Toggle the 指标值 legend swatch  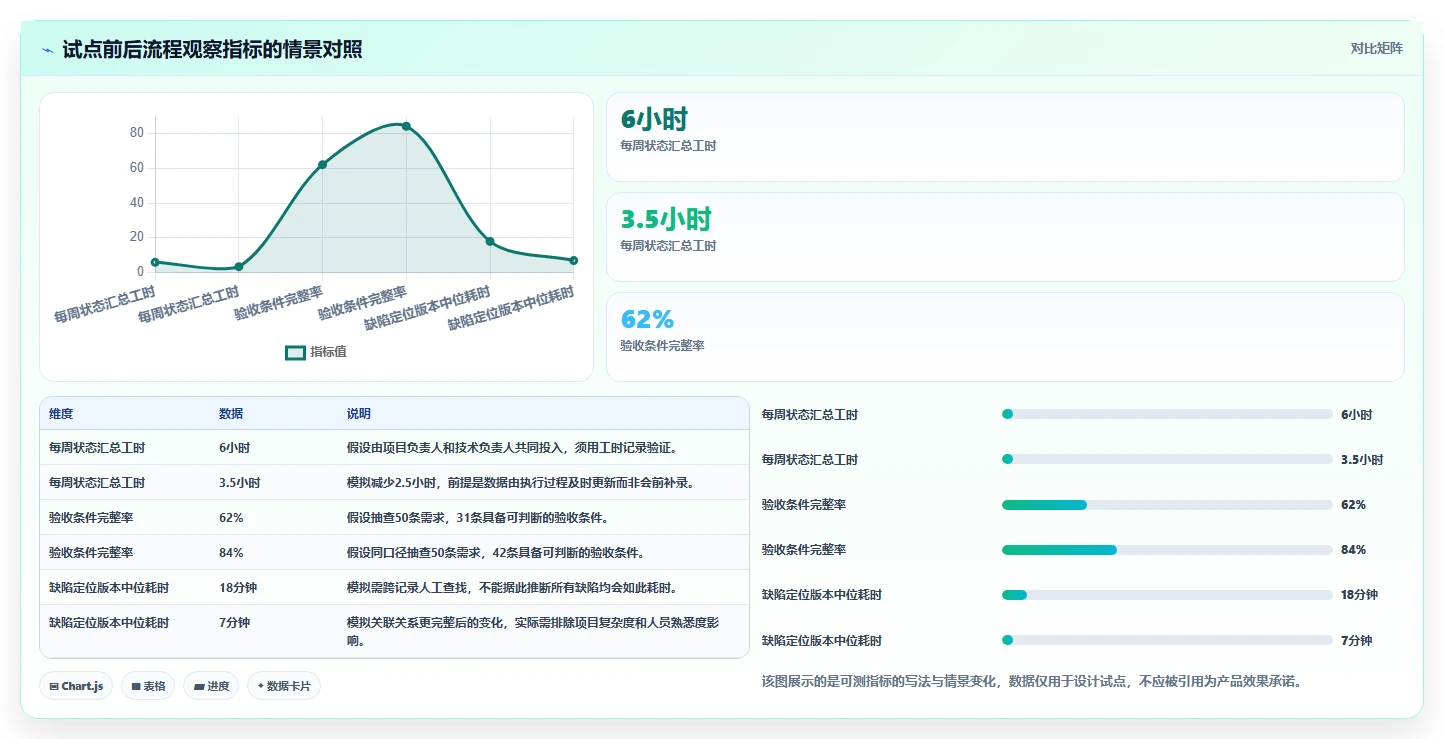click(295, 352)
